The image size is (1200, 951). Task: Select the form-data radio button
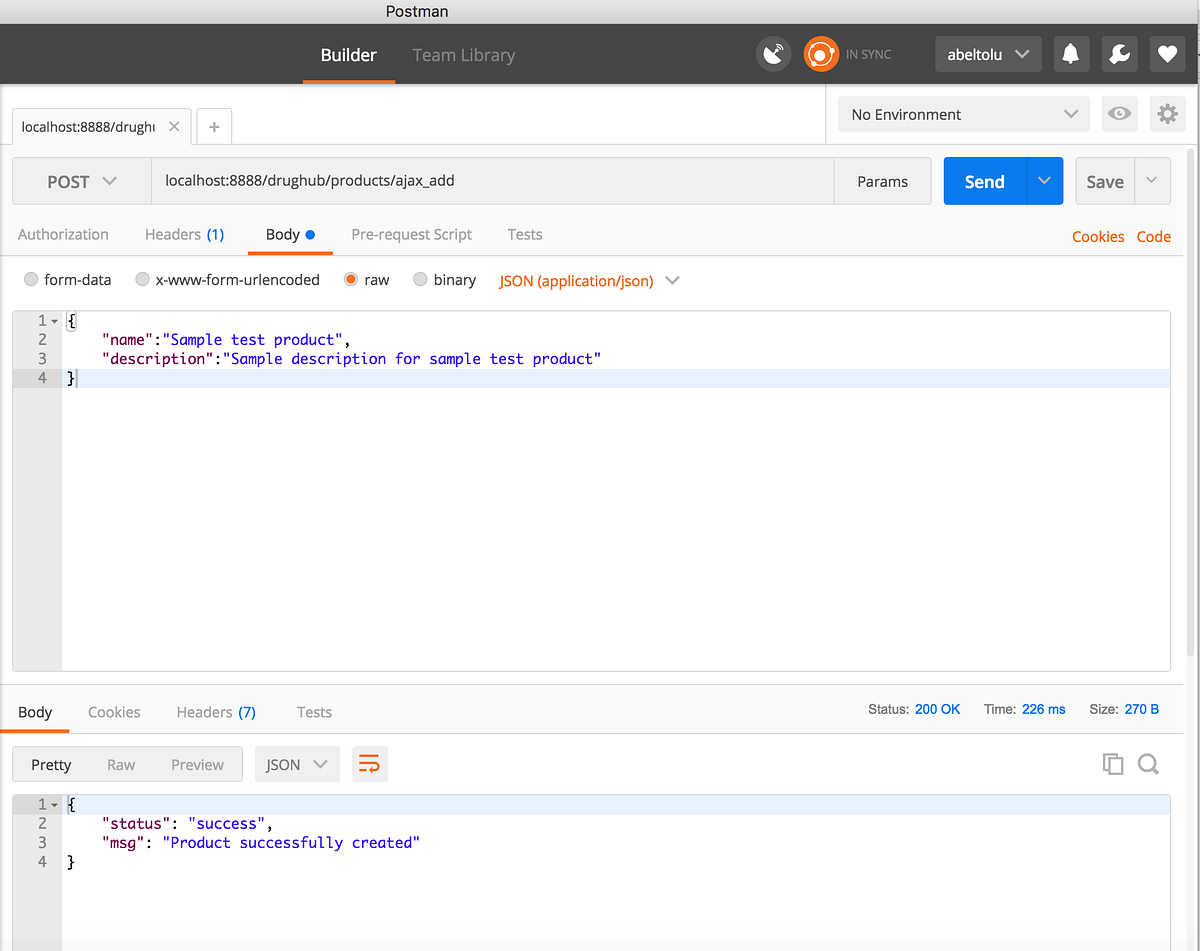pos(30,280)
